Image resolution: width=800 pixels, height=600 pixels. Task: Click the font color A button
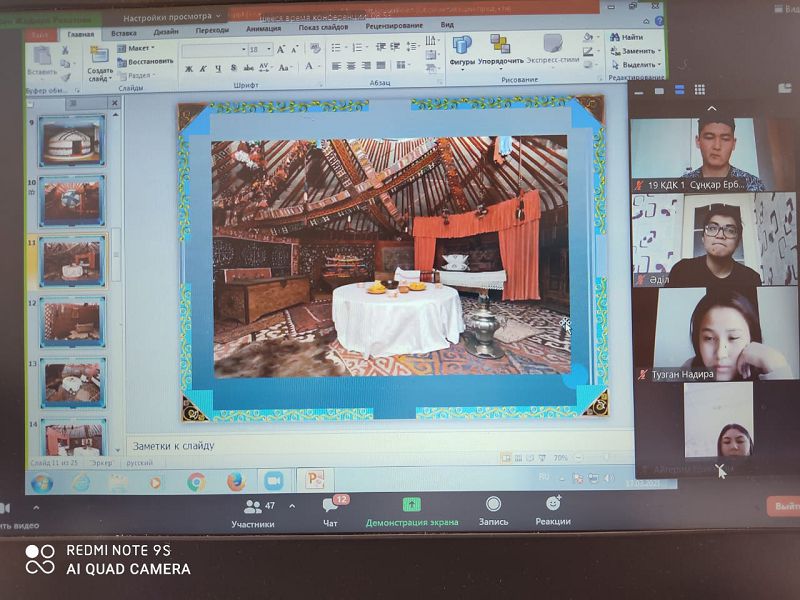point(309,66)
